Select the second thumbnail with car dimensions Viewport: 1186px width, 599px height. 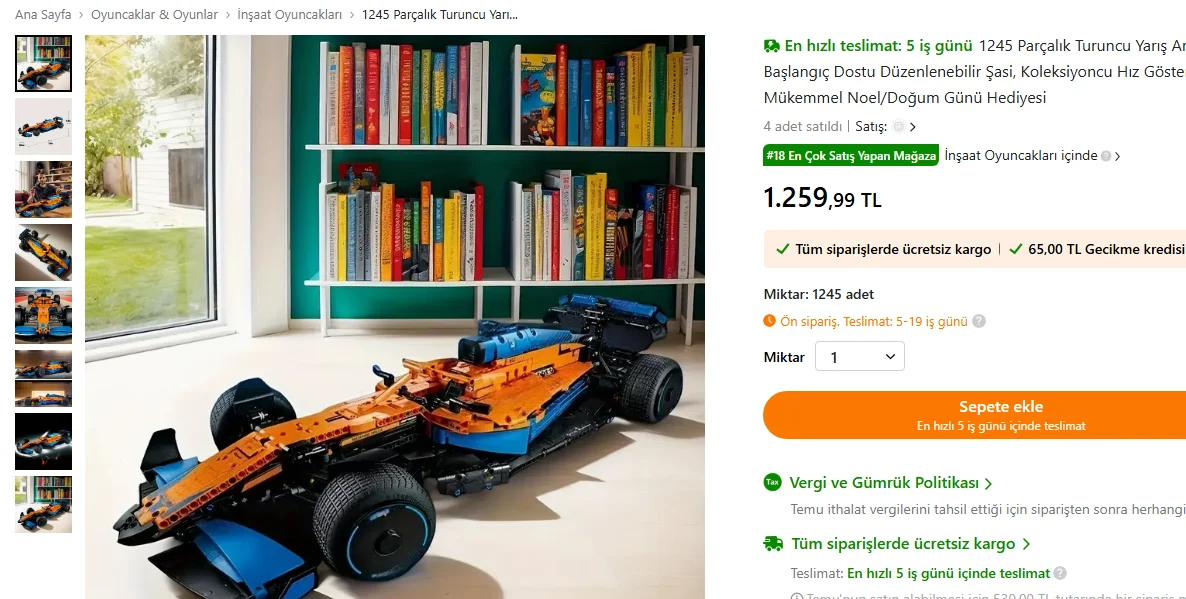pyautogui.click(x=44, y=126)
